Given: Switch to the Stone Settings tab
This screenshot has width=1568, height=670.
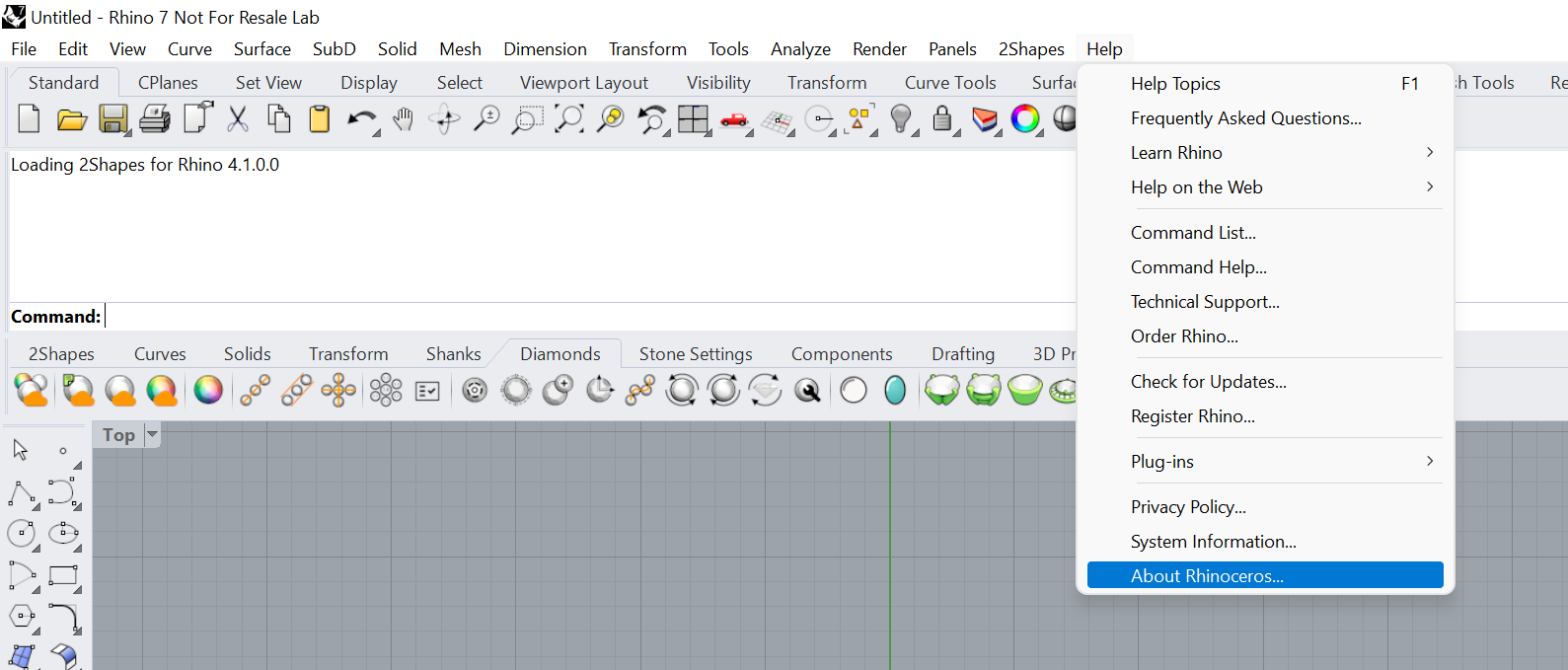Looking at the screenshot, I should (x=695, y=354).
